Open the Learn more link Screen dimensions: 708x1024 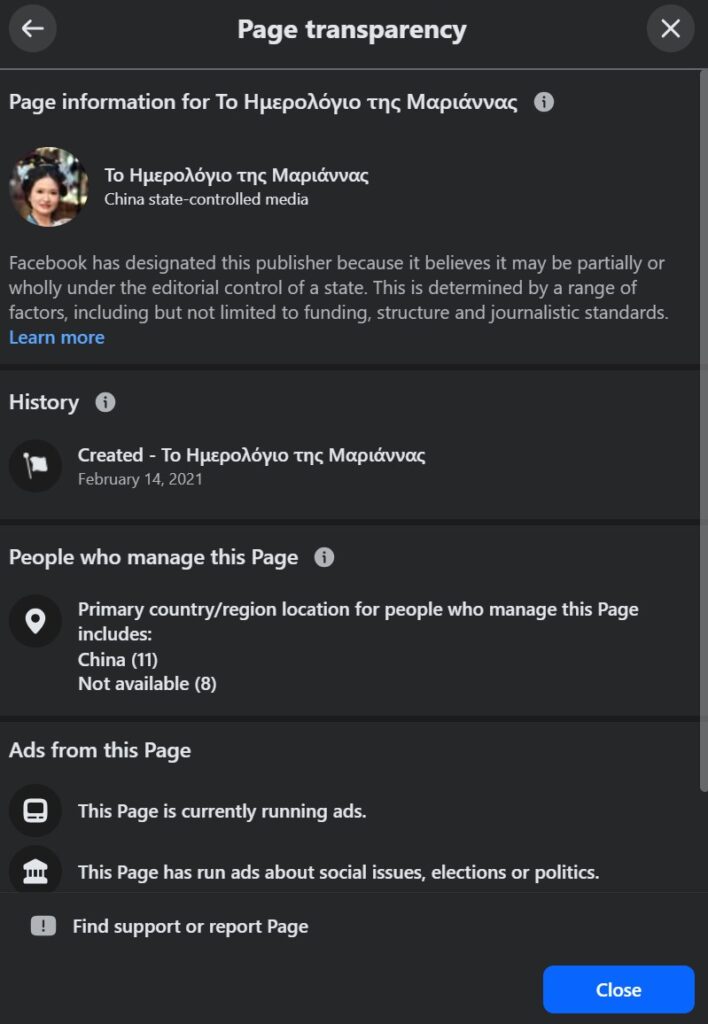(x=57, y=337)
